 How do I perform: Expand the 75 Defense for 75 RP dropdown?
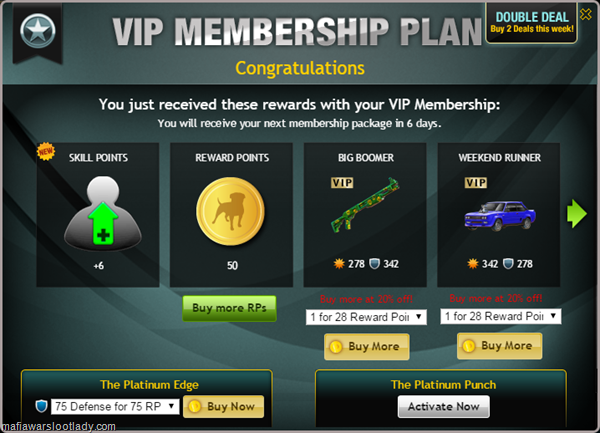[x=115, y=406]
